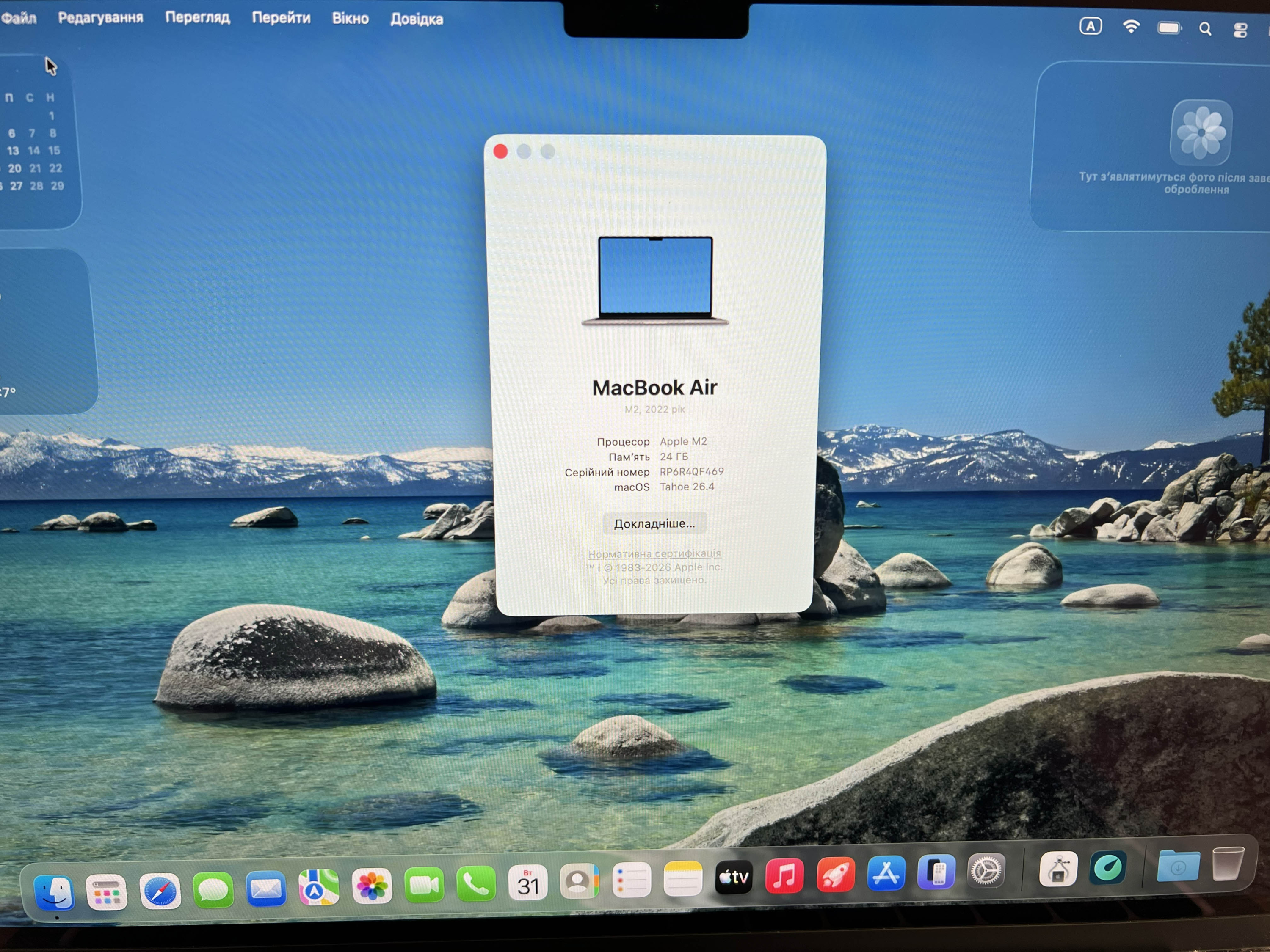Show battery status in the menu bar
This screenshot has height=952, width=1270.
1170,28
